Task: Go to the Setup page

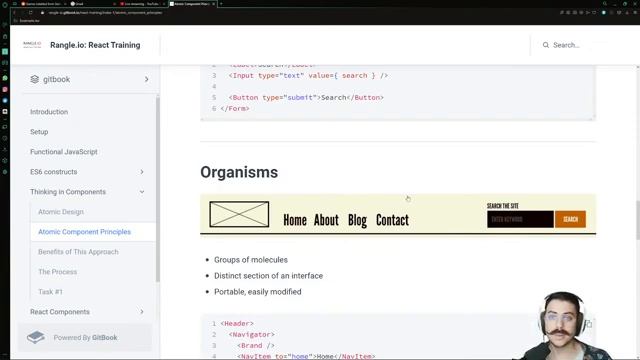Action: click(x=39, y=132)
